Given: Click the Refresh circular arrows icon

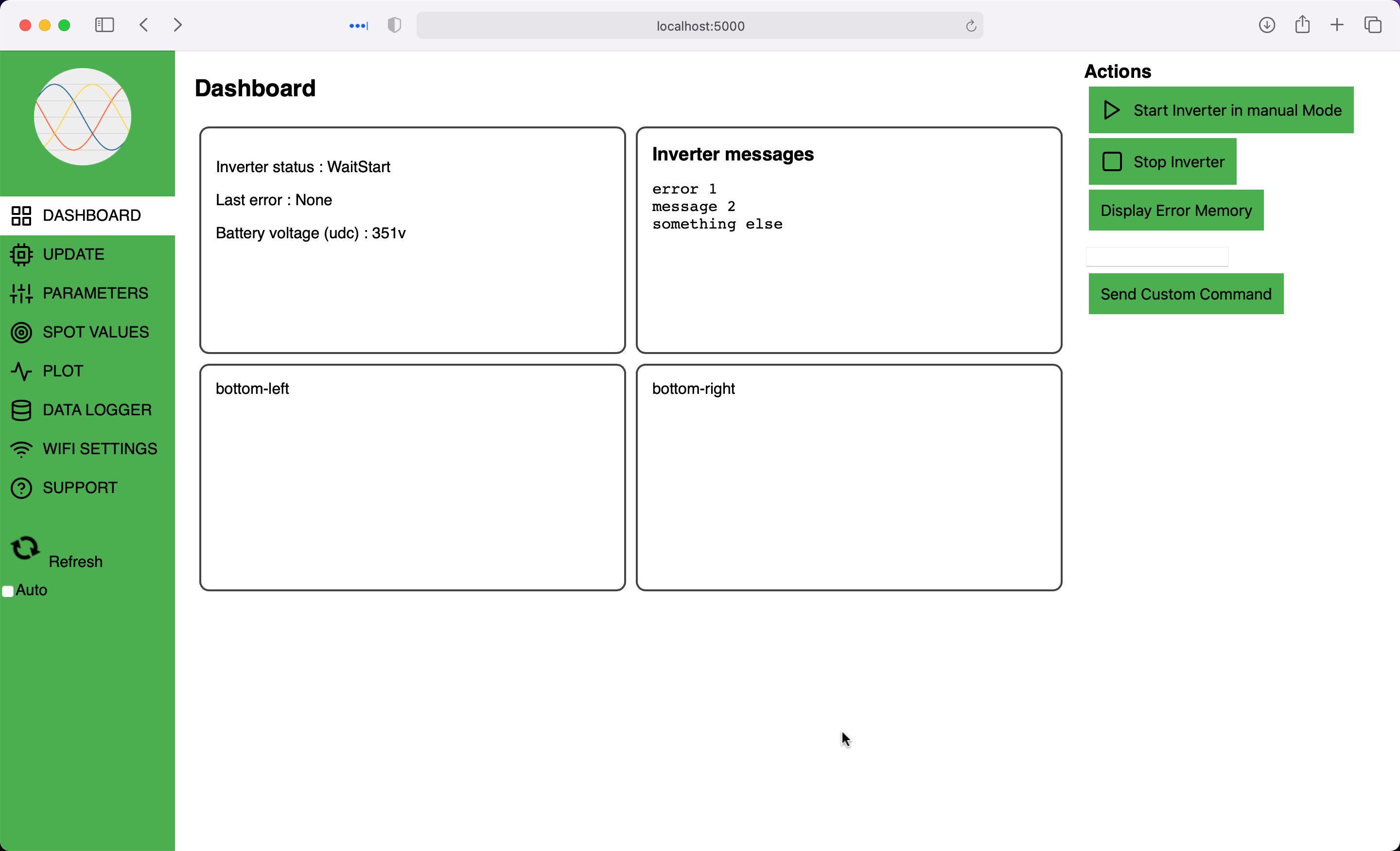Looking at the screenshot, I should pyautogui.click(x=25, y=548).
